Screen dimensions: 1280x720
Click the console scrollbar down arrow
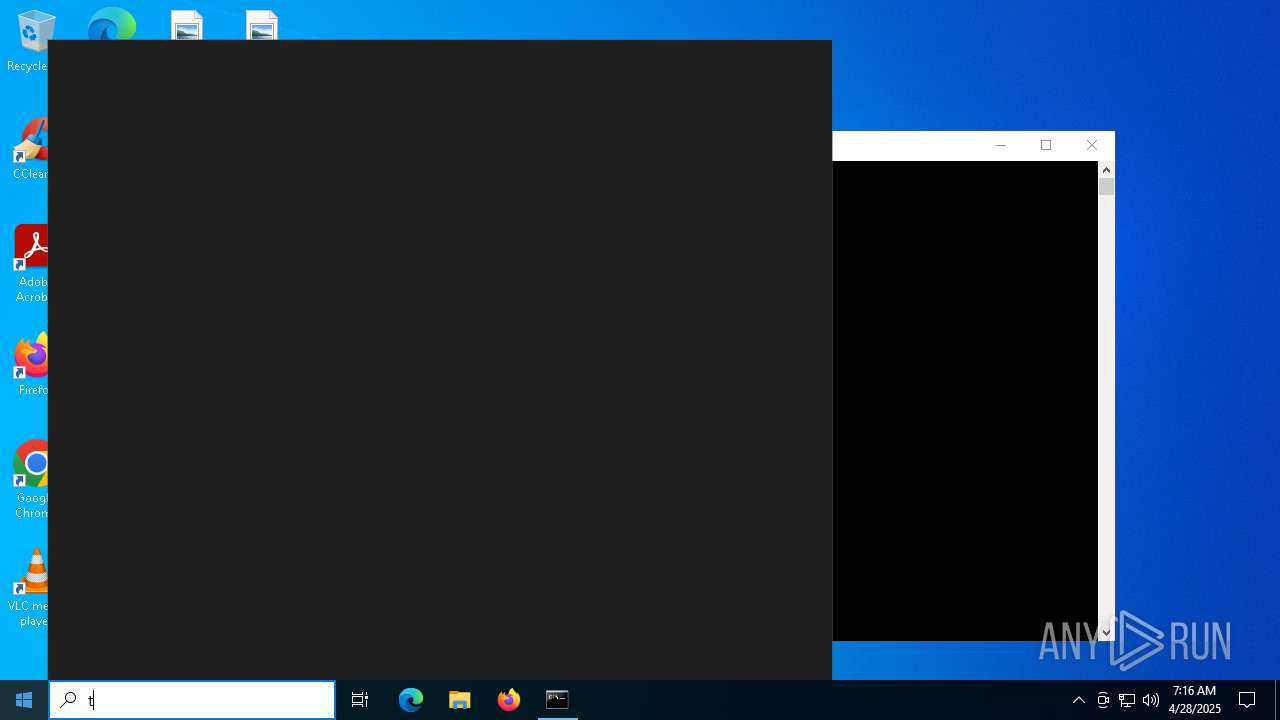1106,632
